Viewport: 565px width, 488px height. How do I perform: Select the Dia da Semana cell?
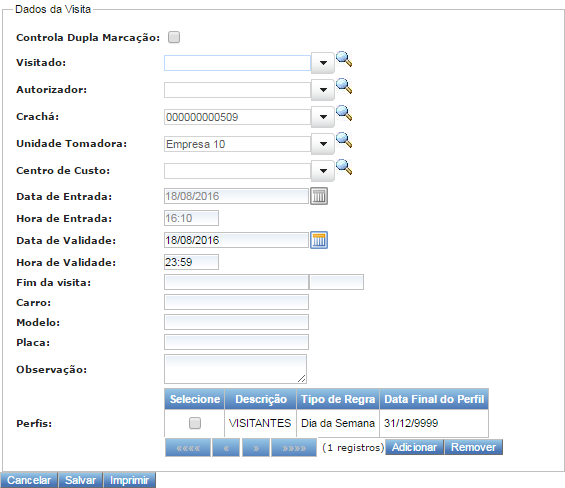click(338, 423)
